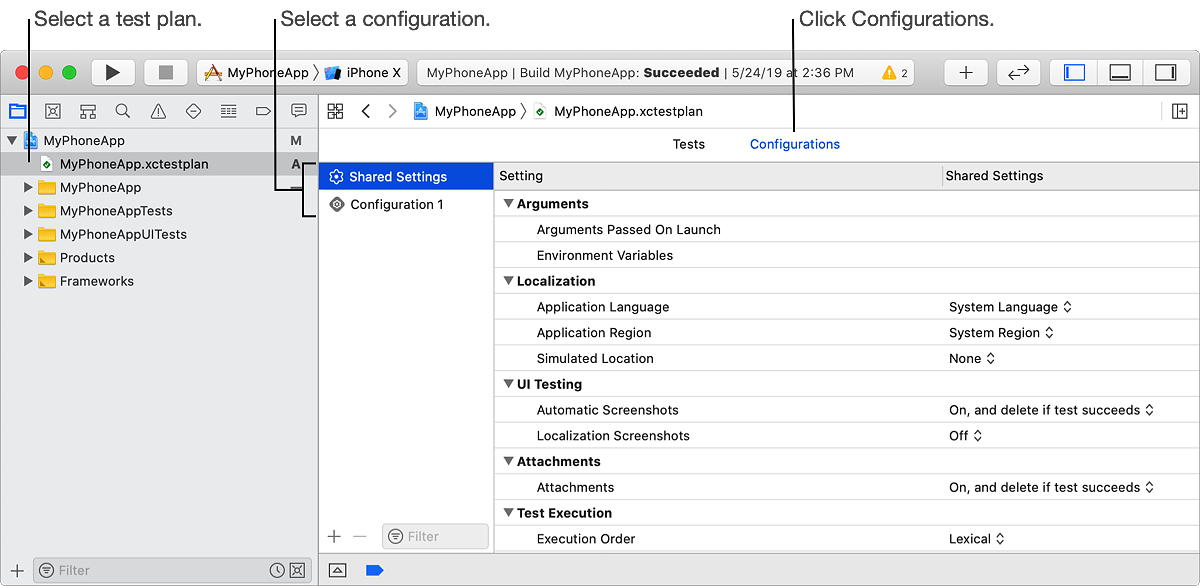The height and width of the screenshot is (586, 1200).
Task: Collapse the Attachments section
Action: click(508, 461)
